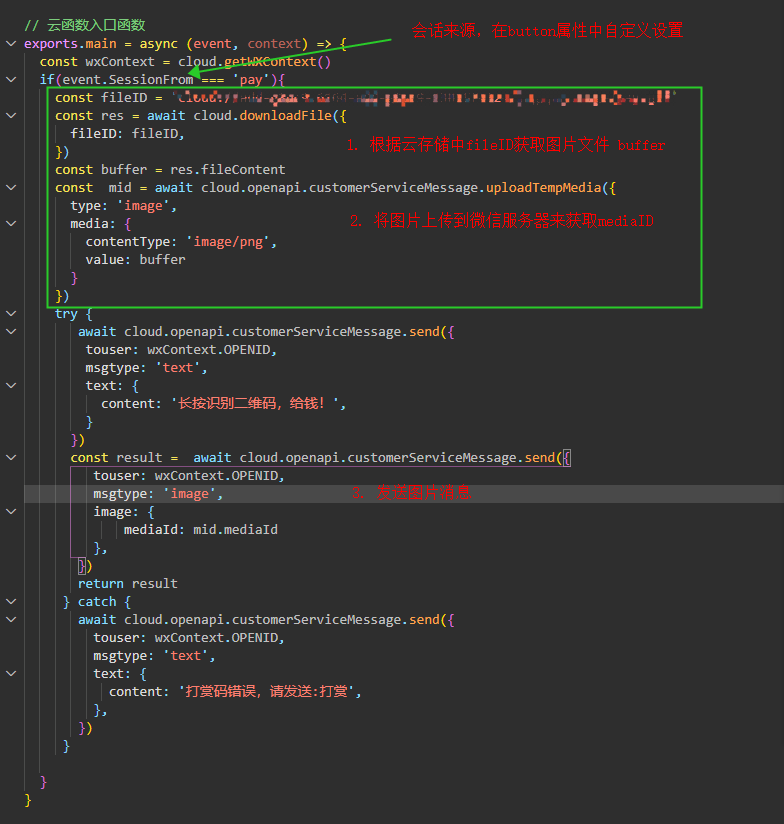Image resolution: width=784 pixels, height=824 pixels.
Task: Click the contentType: 'image/png' line
Action: coord(181,242)
